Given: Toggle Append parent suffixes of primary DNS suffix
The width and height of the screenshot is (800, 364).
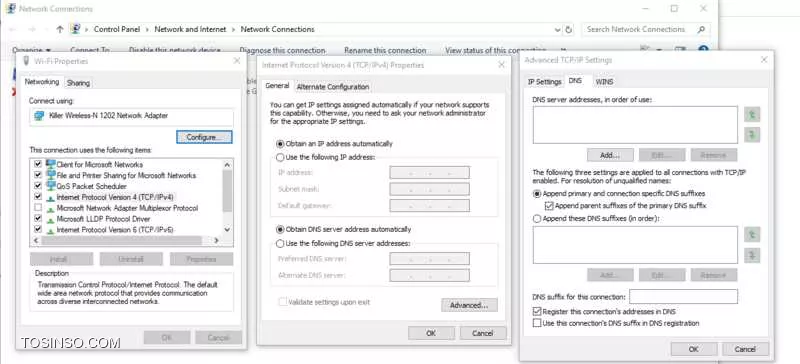Looking at the screenshot, I should tap(549, 206).
